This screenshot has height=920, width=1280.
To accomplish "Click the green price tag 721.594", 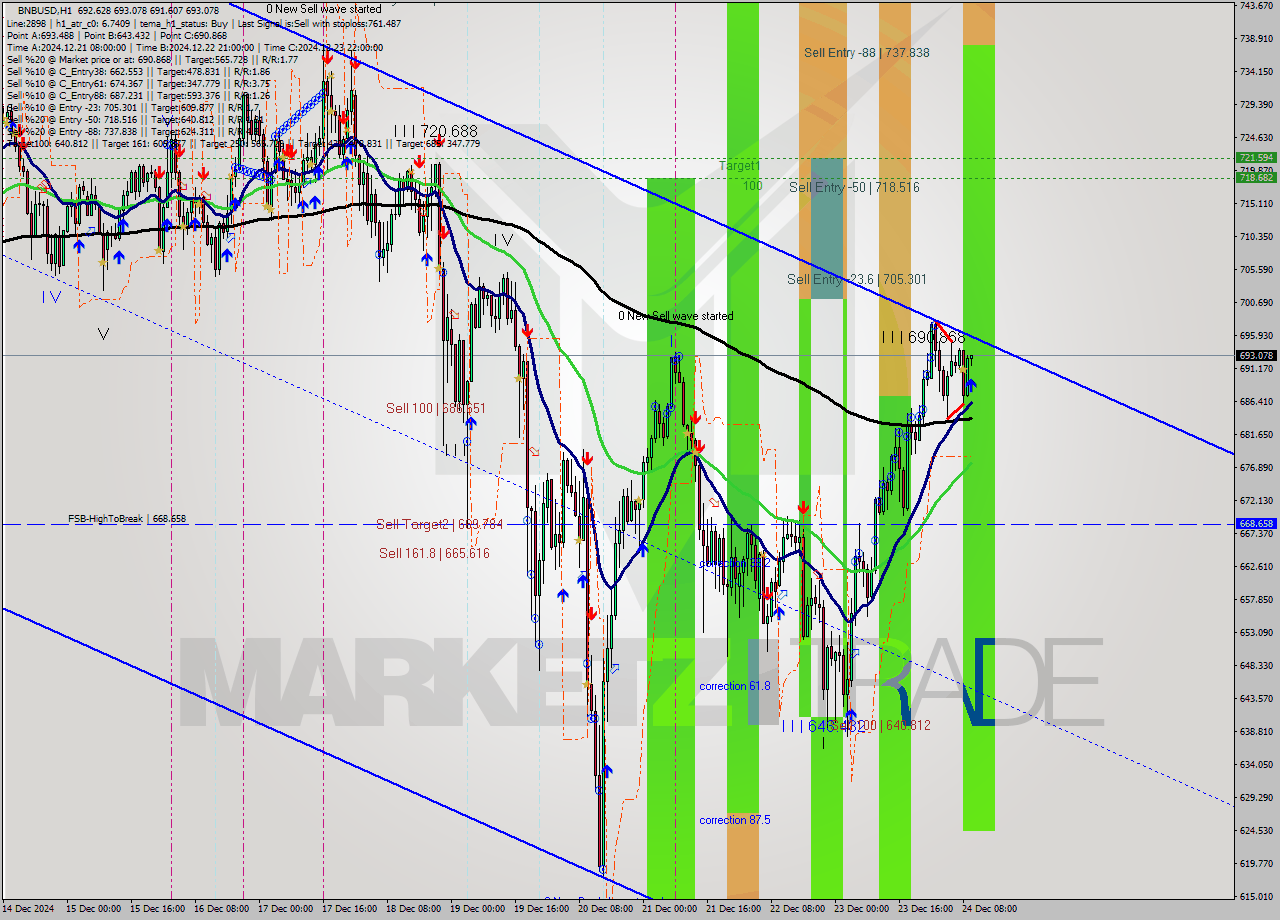I will pyautogui.click(x=1256, y=158).
